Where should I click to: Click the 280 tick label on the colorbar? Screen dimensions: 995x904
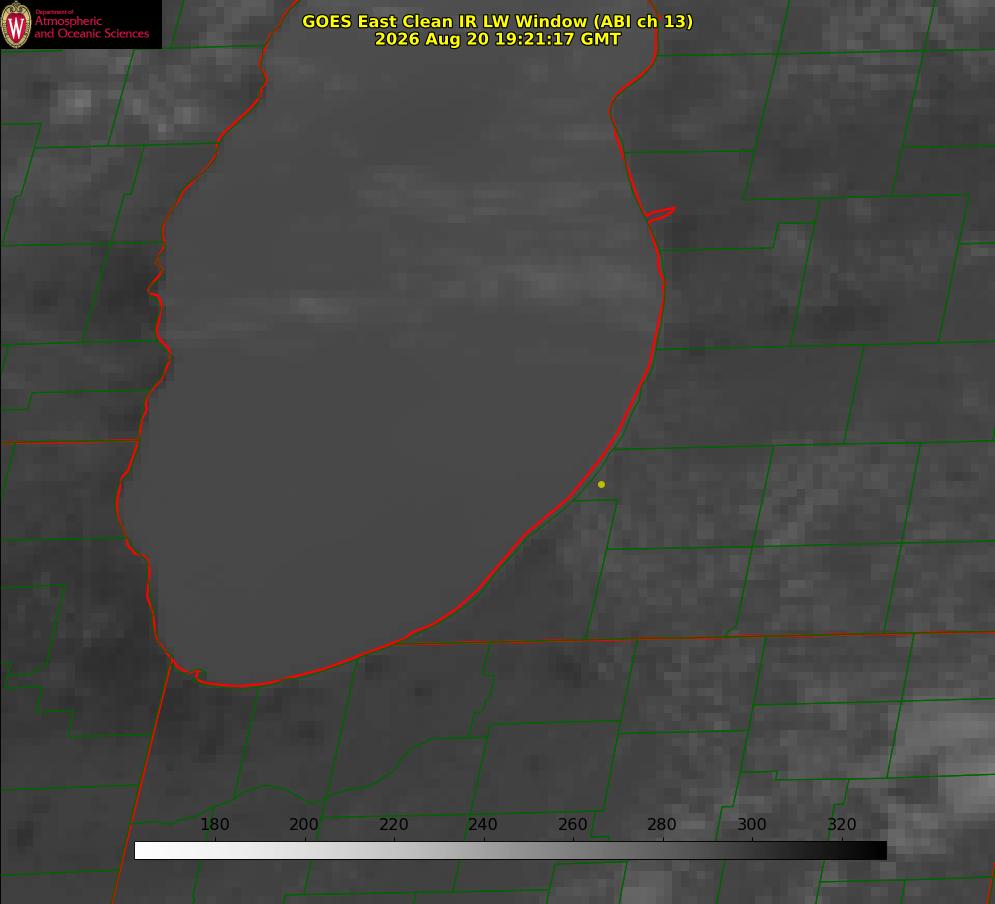pos(662,824)
